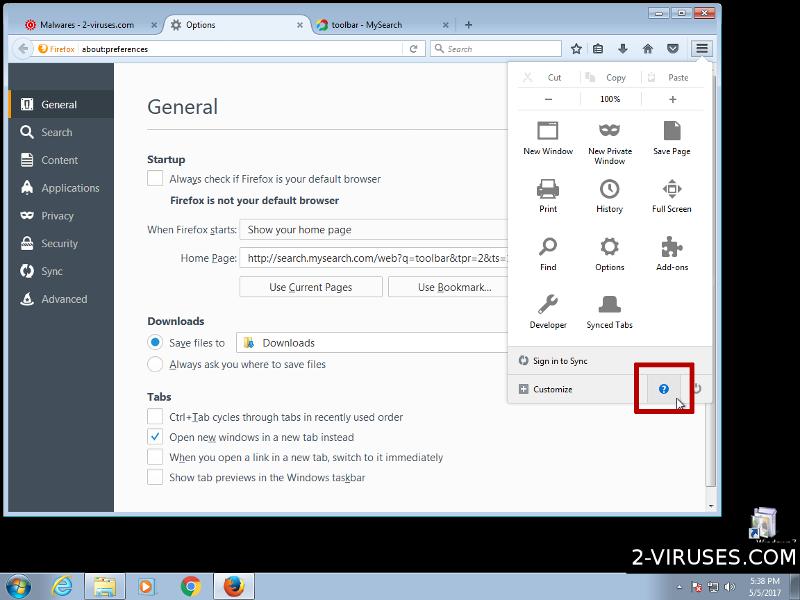Choose Print in the menu panel
The image size is (800, 600).
coord(548,196)
